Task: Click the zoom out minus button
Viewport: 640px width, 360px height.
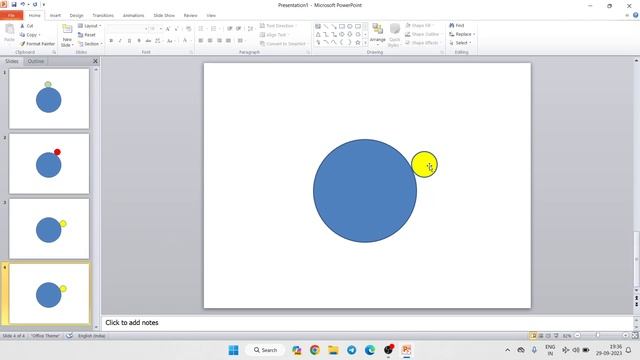Action: pos(577,336)
